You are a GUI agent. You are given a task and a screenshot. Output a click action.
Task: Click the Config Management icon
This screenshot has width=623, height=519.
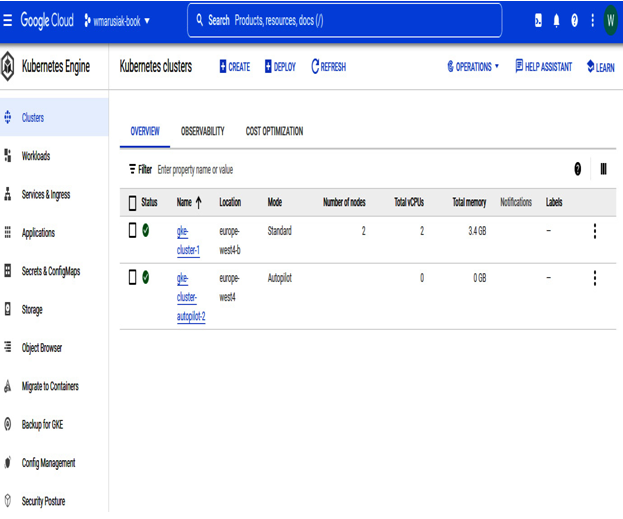[x=8, y=462]
